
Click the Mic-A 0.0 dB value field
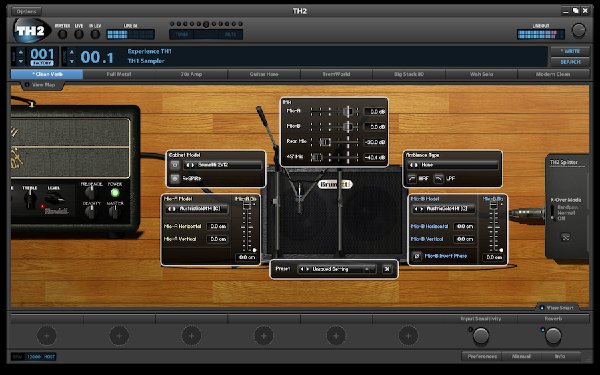[375, 112]
